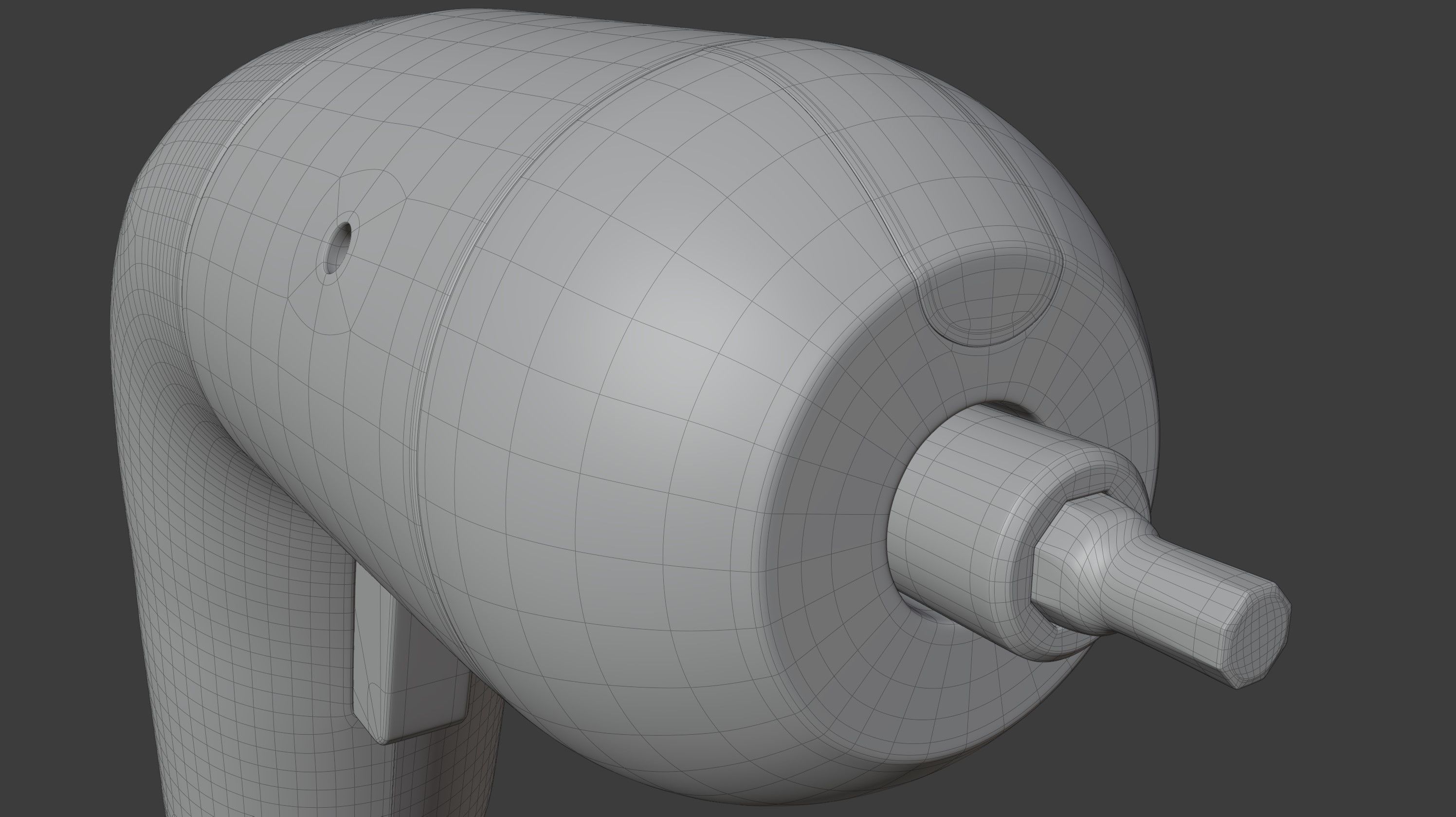Select the lower curve of the drill handle
Image resolution: width=1456 pixels, height=817 pixels.
point(169,763)
